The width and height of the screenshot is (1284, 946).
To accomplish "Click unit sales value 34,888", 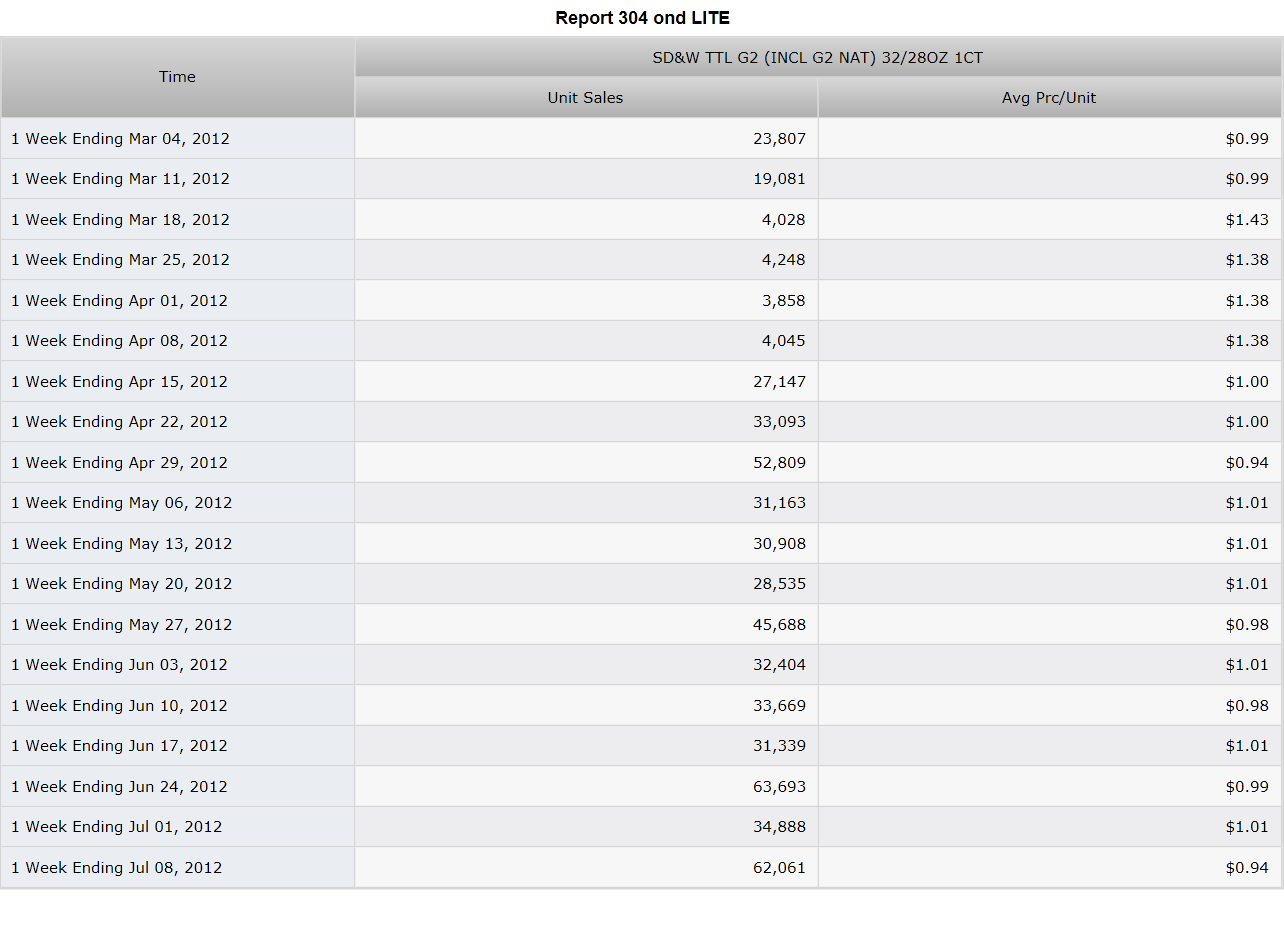I will tap(779, 827).
